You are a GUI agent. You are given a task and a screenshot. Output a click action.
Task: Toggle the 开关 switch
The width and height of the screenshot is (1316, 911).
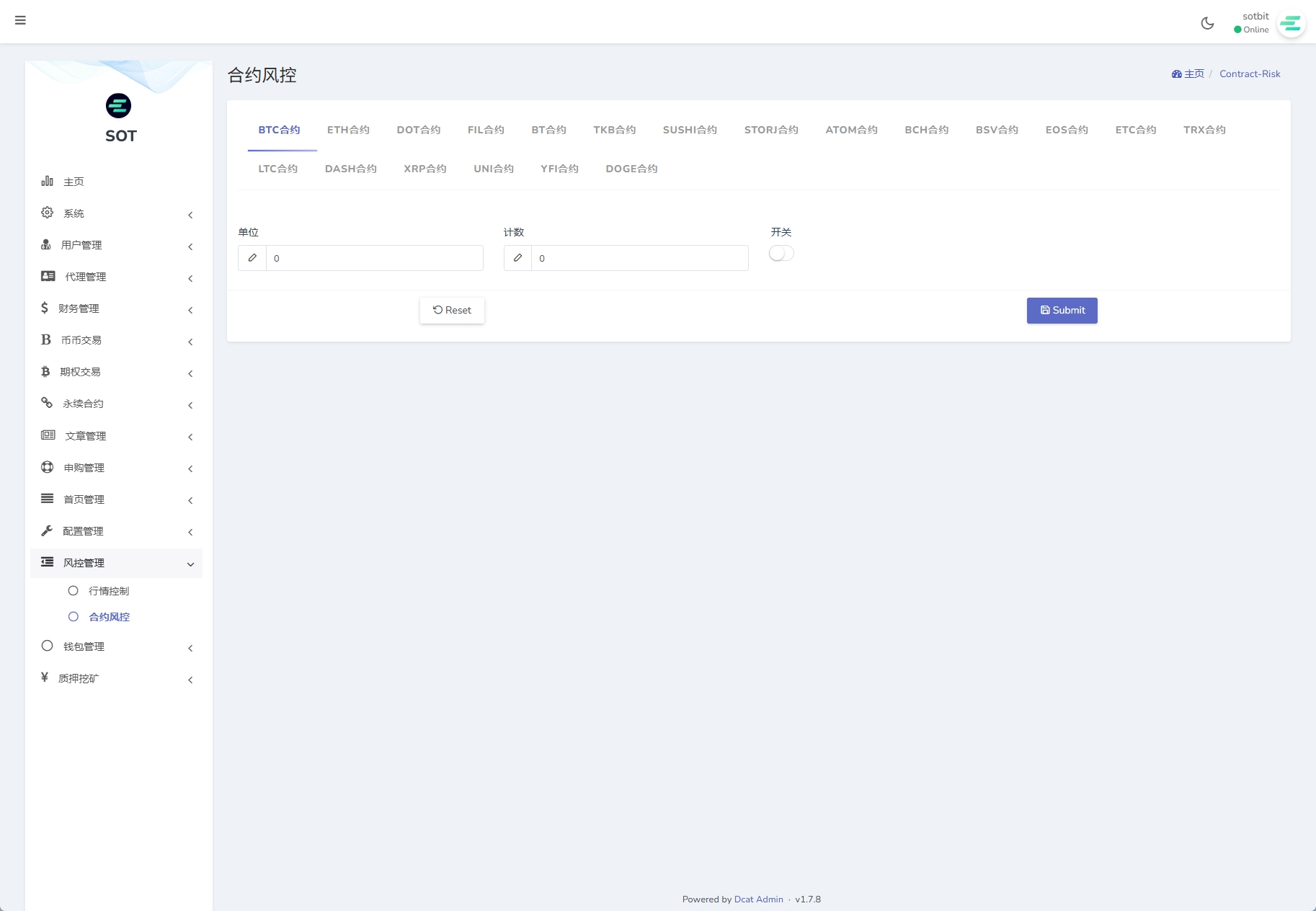pyautogui.click(x=781, y=254)
